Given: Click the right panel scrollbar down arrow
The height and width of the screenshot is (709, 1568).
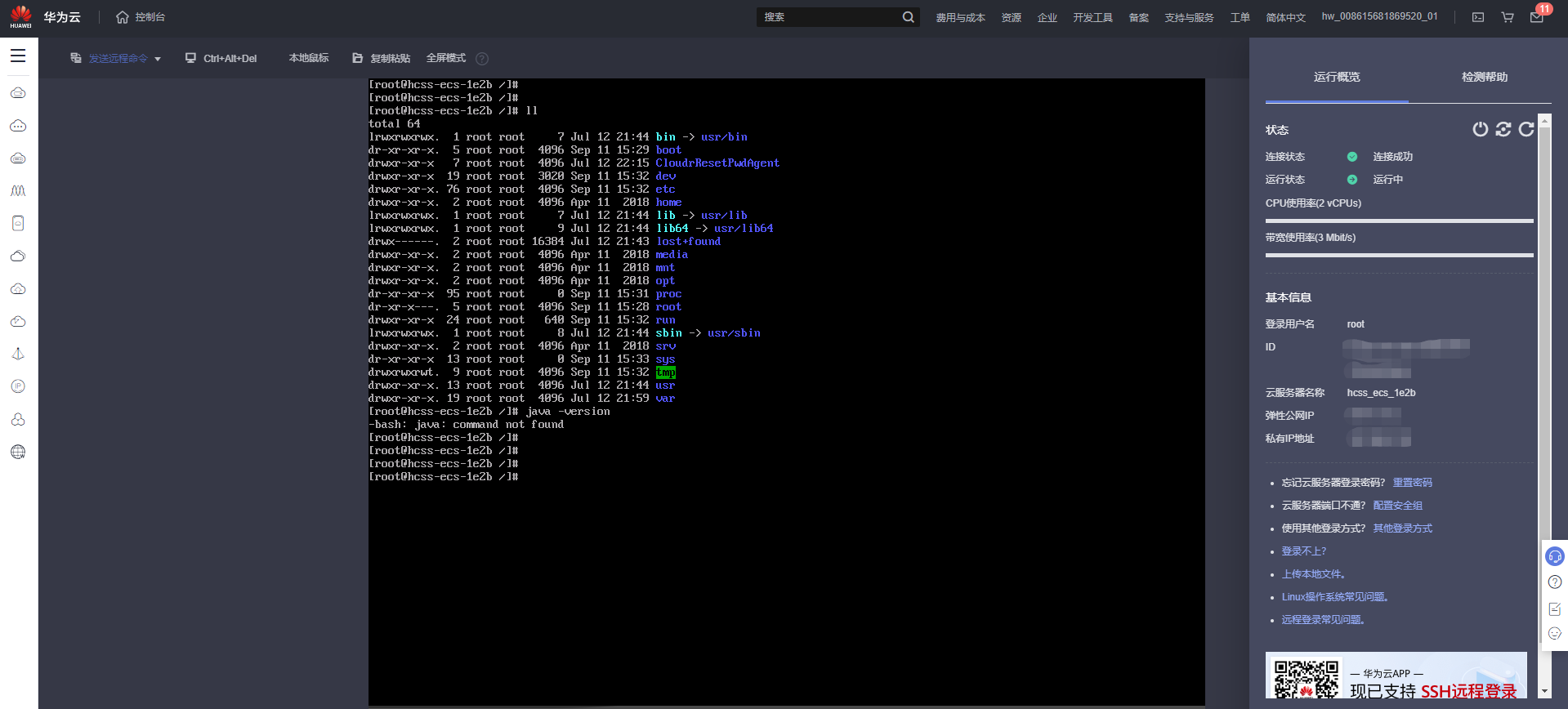Looking at the screenshot, I should pos(1544,691).
